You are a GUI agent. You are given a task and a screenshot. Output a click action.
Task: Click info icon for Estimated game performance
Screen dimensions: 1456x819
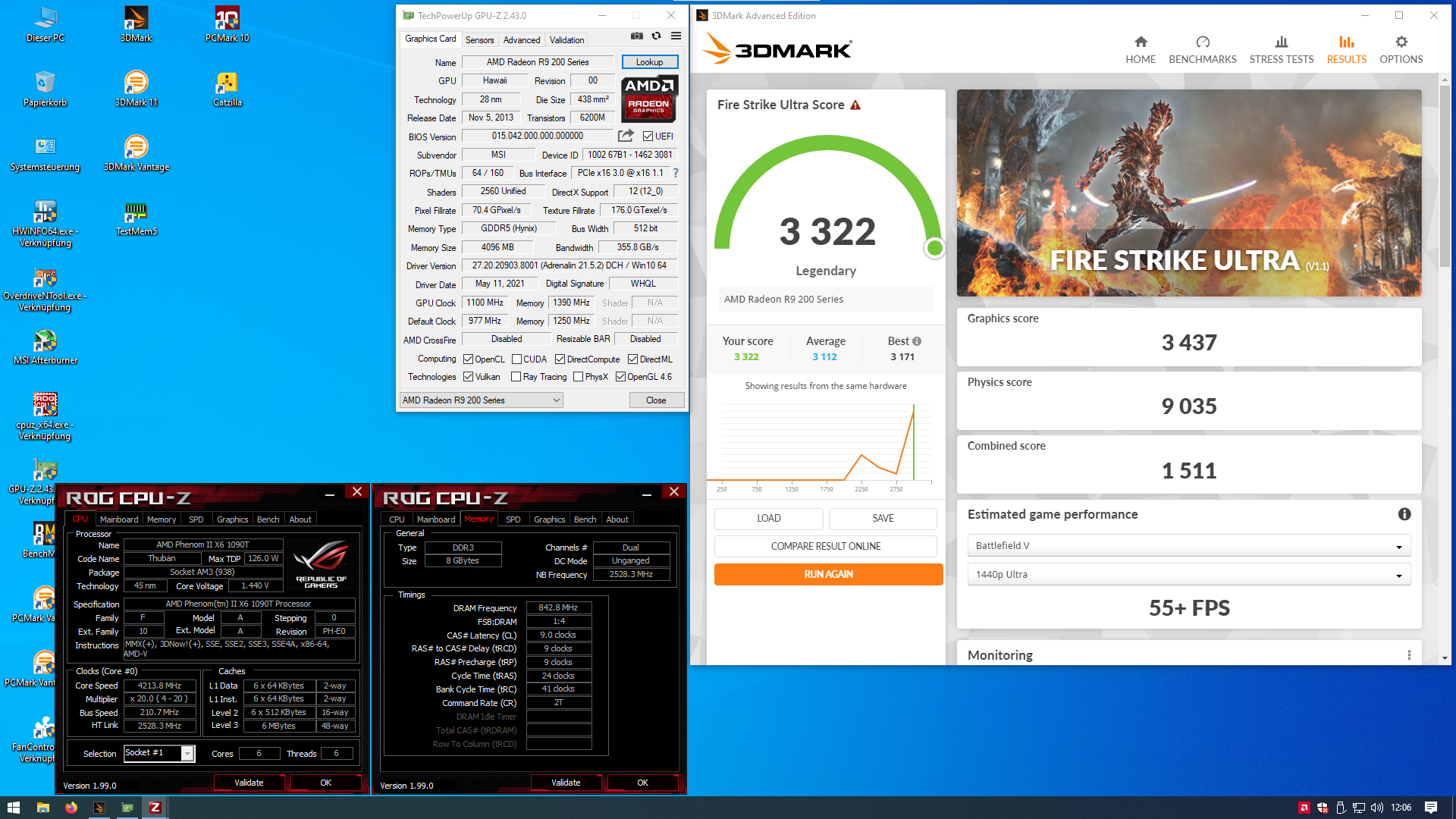(x=1404, y=514)
